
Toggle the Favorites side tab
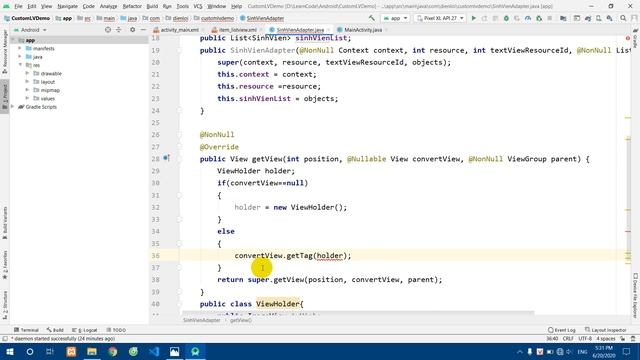pyautogui.click(x=5, y=265)
